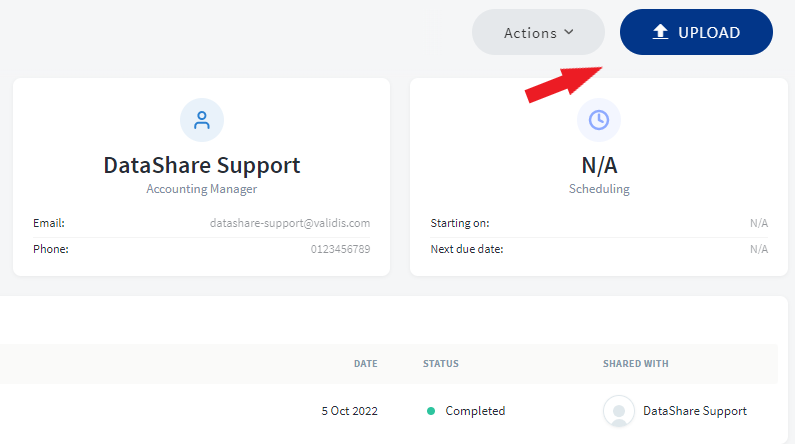Click DataShare Support in Shared With column
This screenshot has width=795, height=444.
(x=695, y=411)
